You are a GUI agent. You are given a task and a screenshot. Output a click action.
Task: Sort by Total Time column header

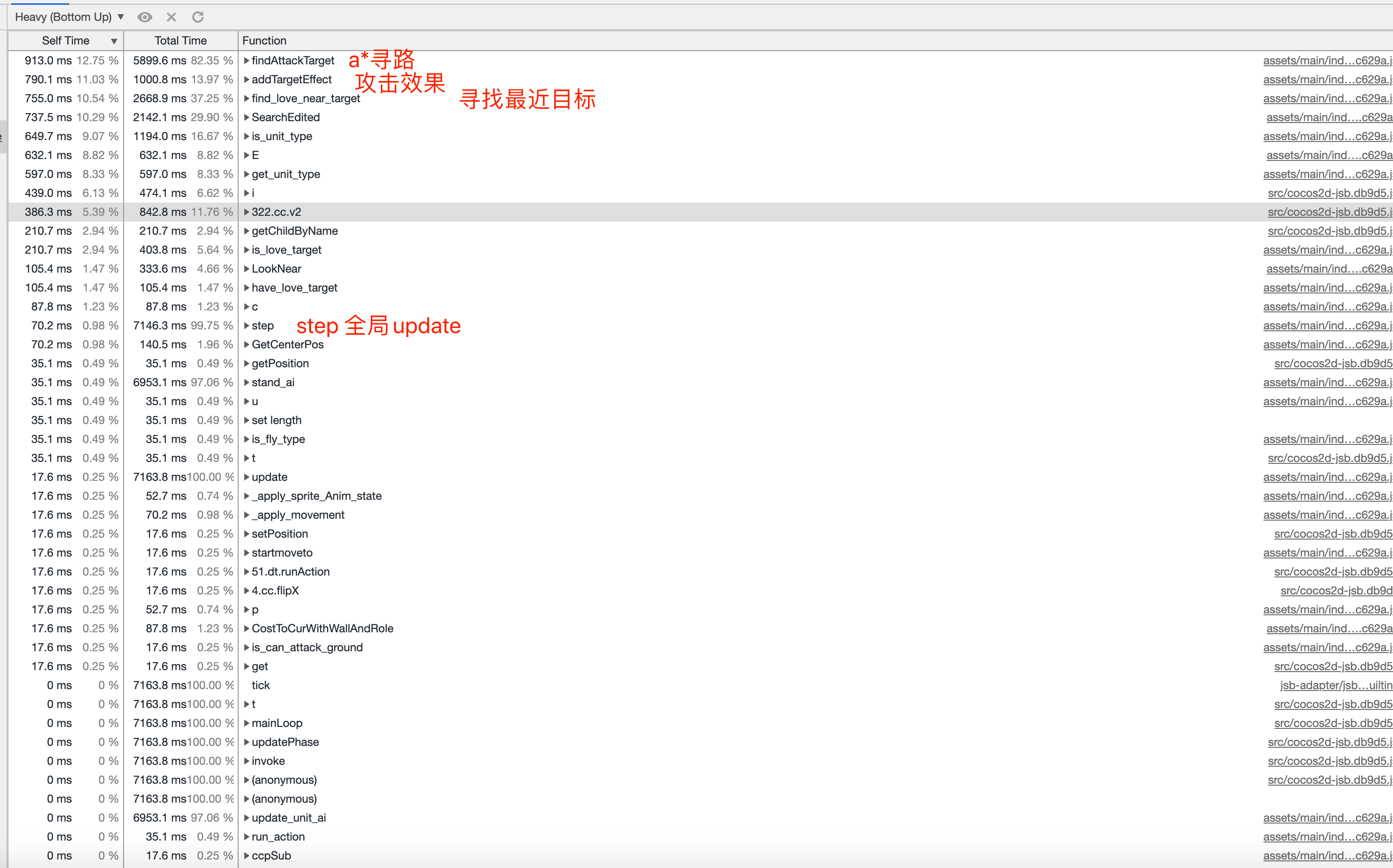(x=180, y=41)
